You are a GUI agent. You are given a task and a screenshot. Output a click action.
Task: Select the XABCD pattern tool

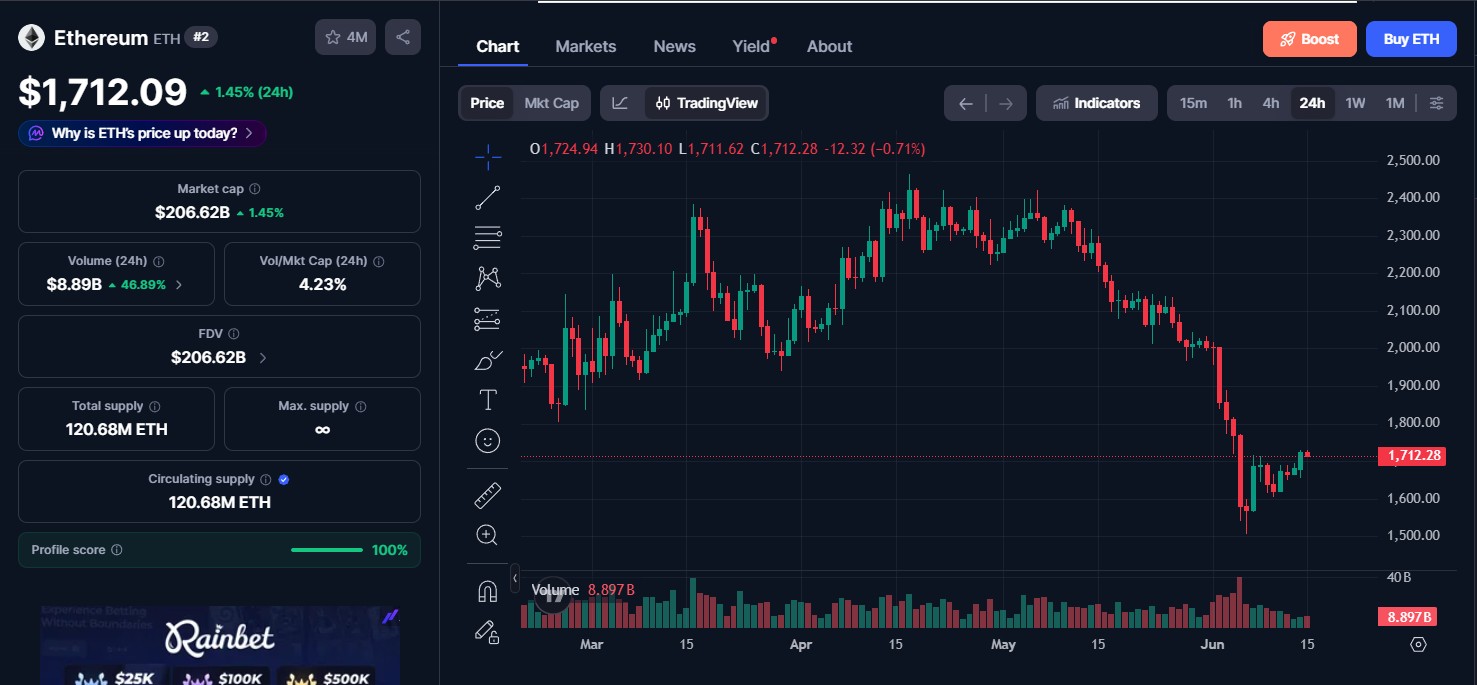(488, 278)
